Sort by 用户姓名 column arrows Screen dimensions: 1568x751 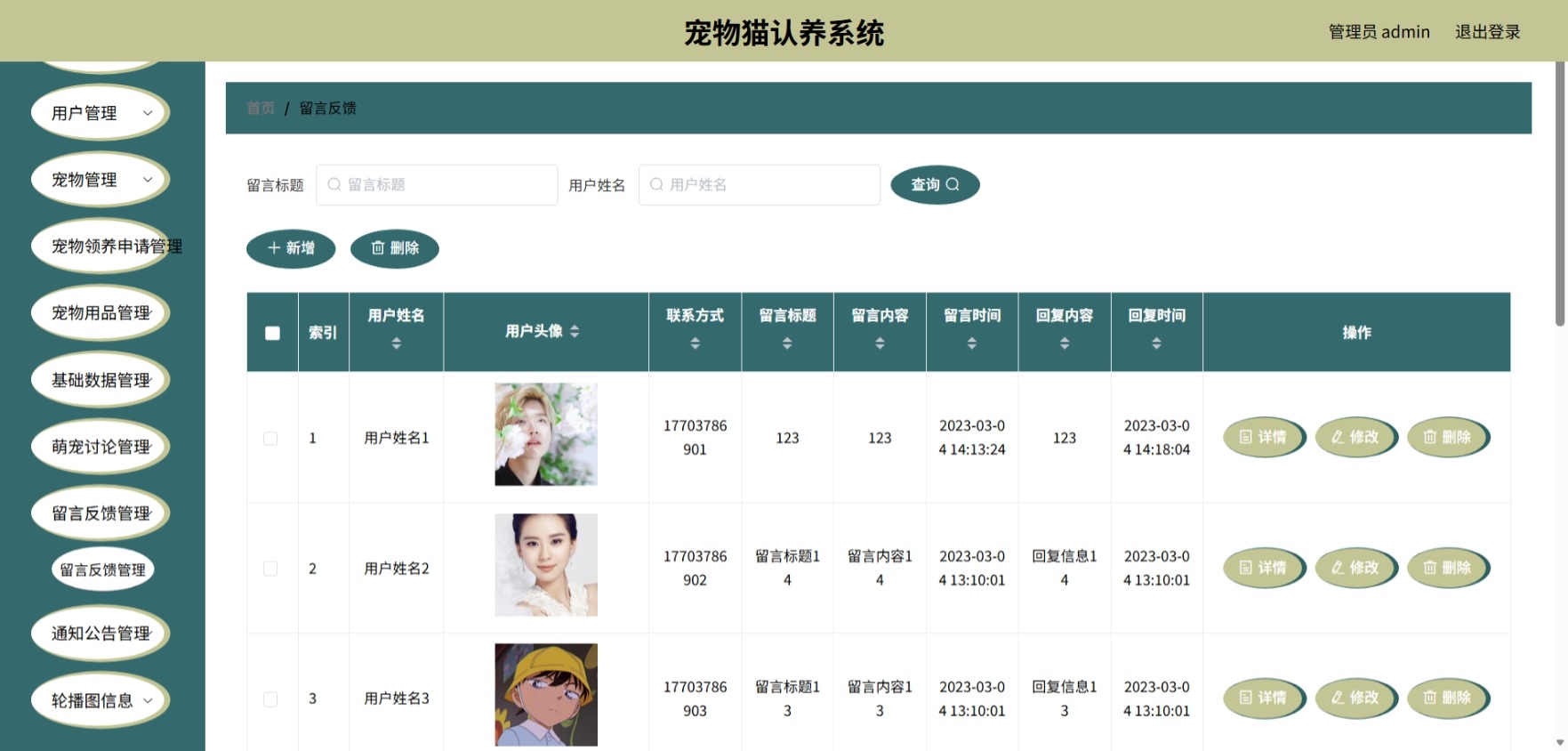397,343
